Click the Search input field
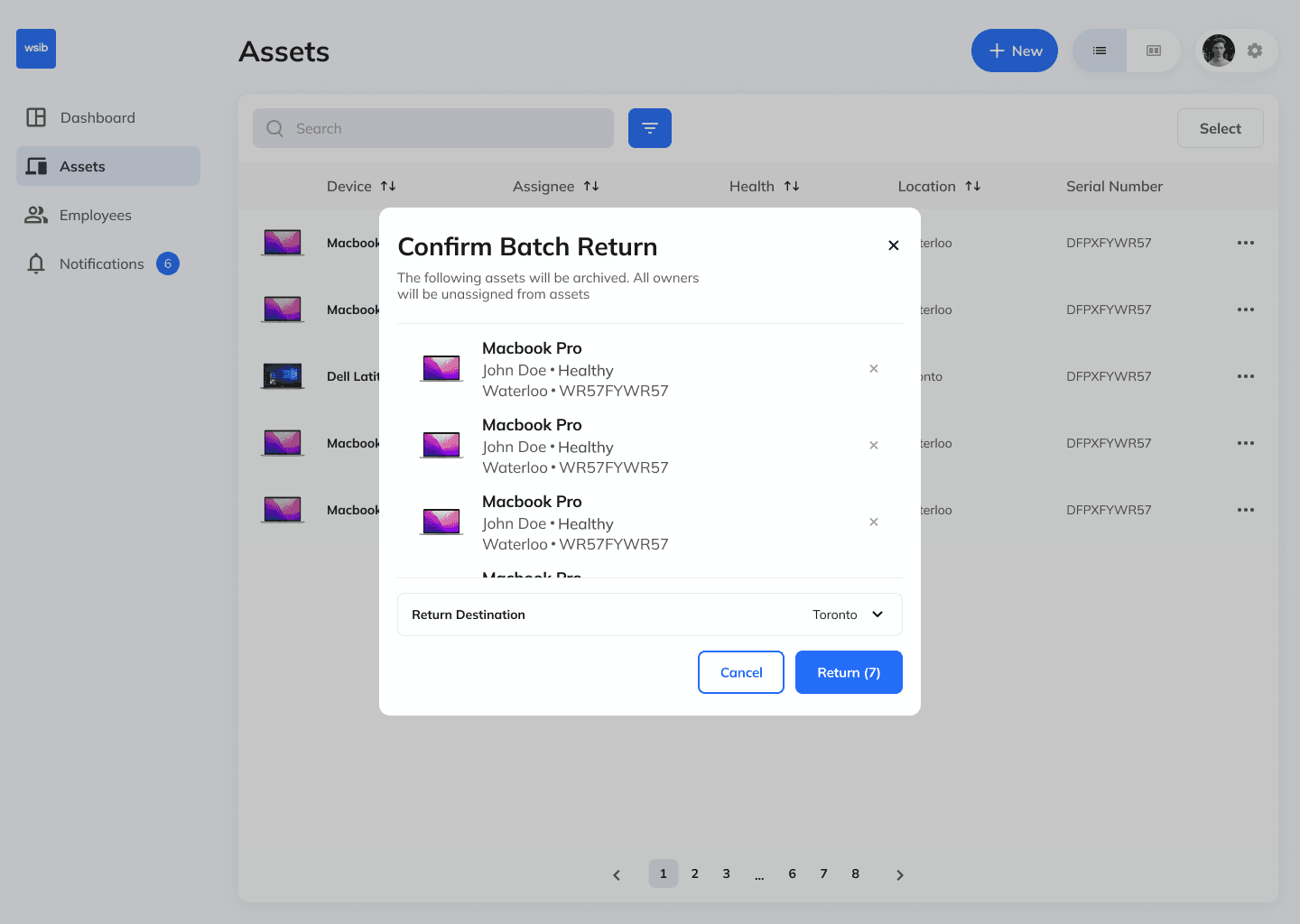 coord(433,128)
